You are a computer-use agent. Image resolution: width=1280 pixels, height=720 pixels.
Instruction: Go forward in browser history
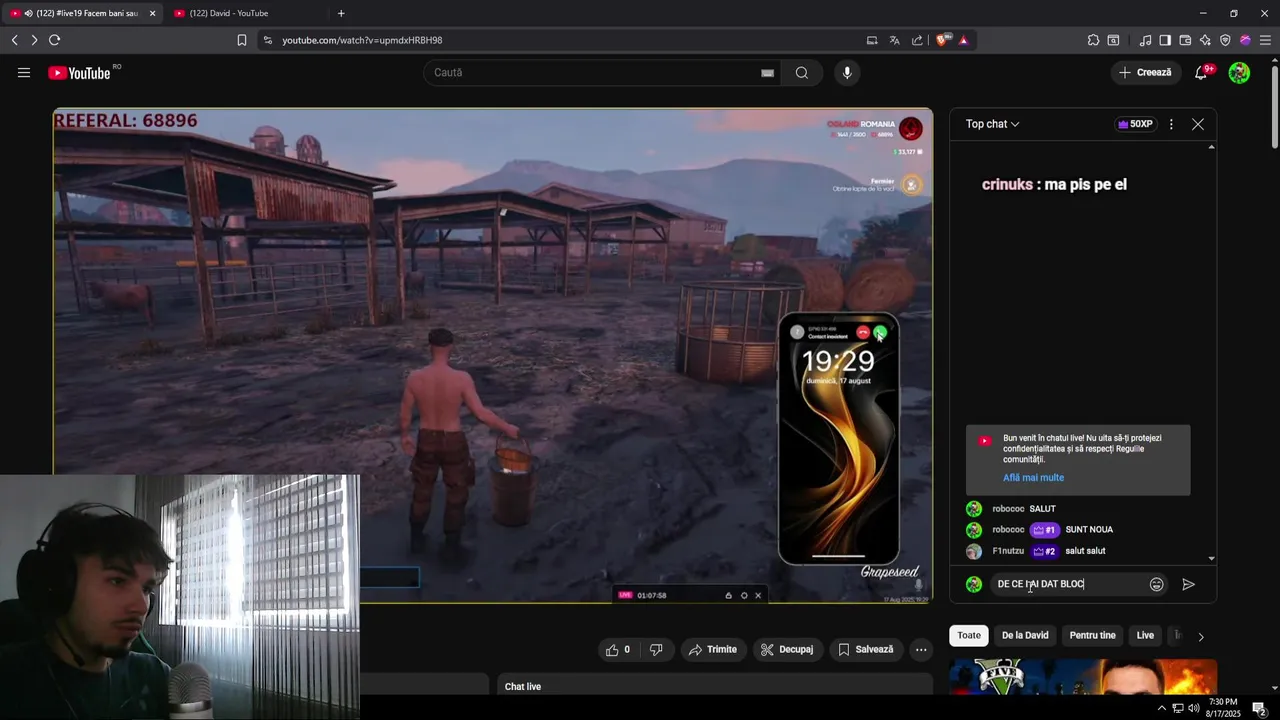click(x=34, y=40)
